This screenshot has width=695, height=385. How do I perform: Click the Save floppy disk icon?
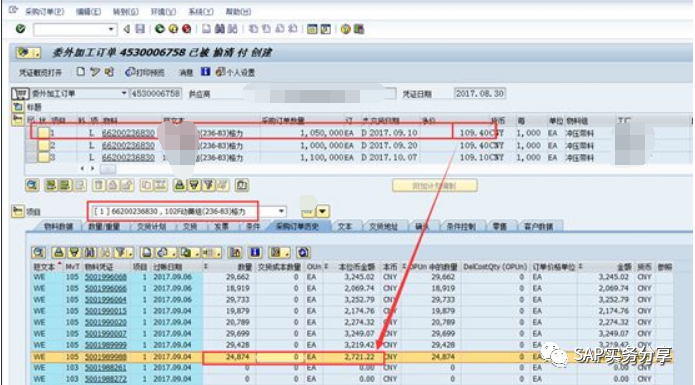tap(140, 29)
